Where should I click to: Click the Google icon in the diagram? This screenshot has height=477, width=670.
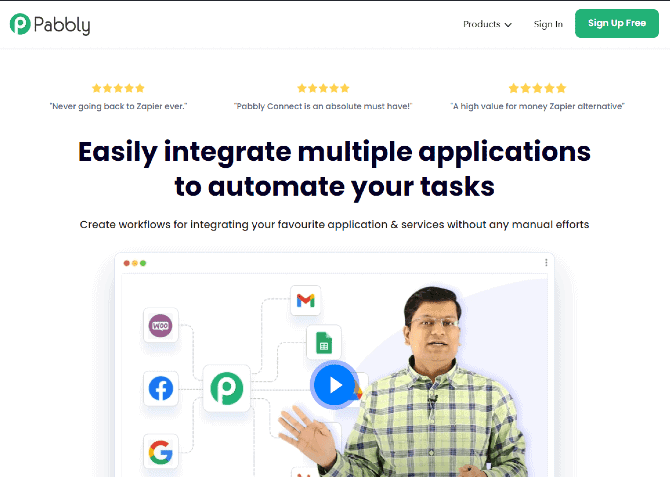coord(161,451)
